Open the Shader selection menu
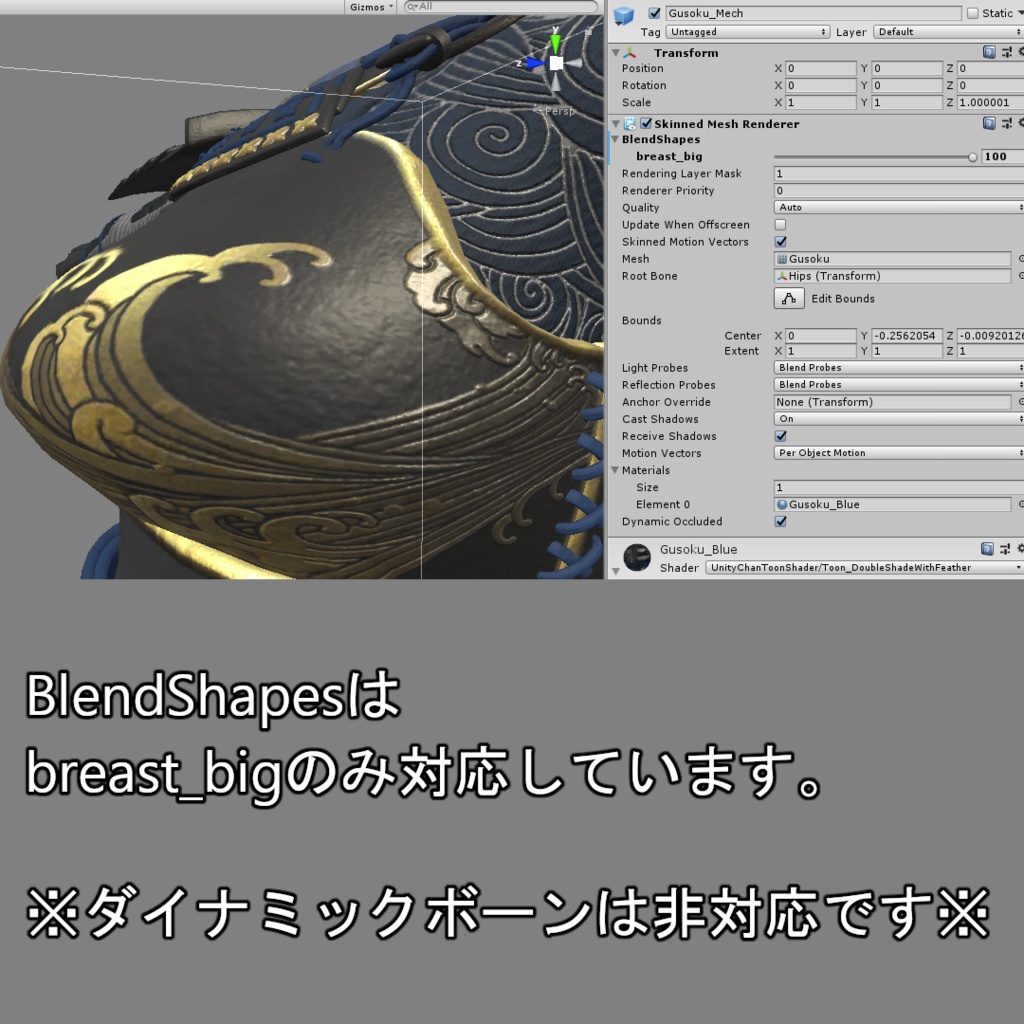This screenshot has height=1024, width=1024. (862, 567)
